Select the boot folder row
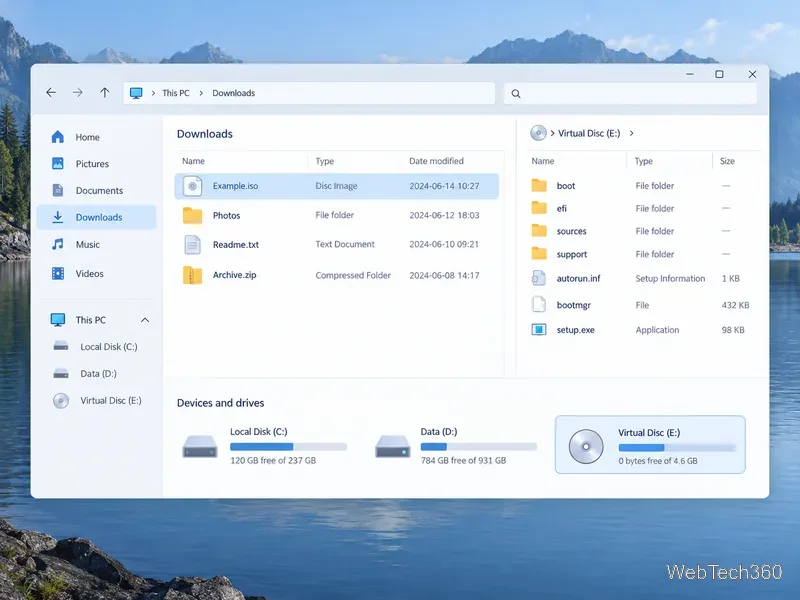 coord(643,186)
